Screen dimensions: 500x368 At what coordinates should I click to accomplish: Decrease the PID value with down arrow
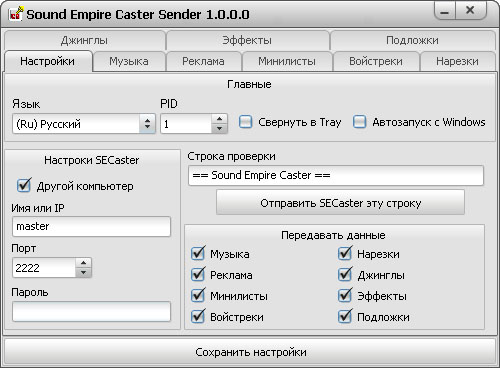tap(219, 129)
